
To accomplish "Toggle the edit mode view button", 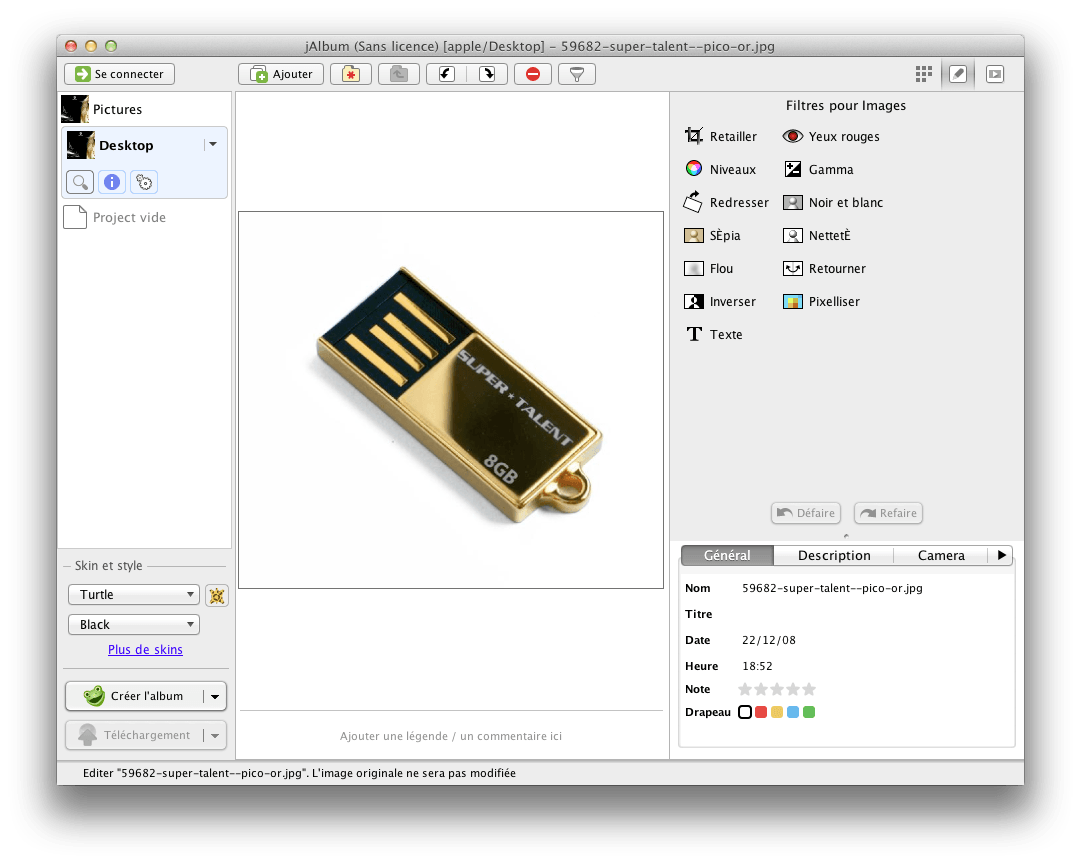I will tap(958, 74).
